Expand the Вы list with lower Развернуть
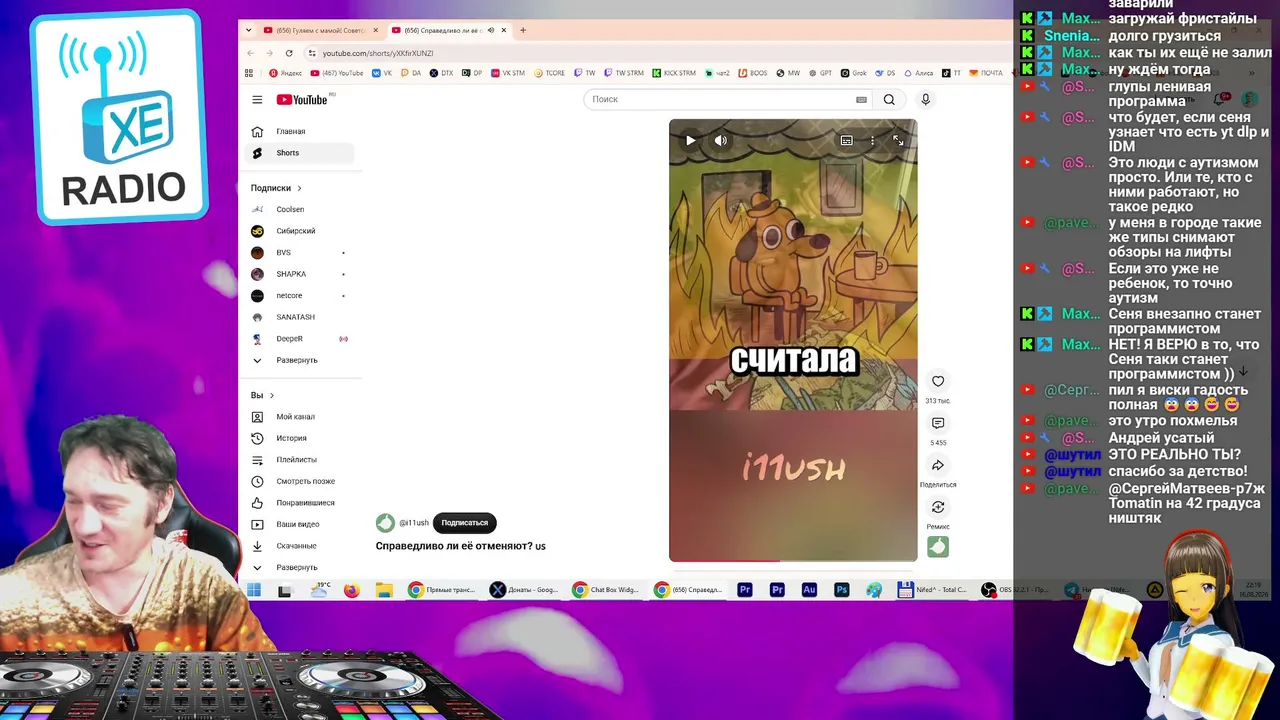 [300, 567]
